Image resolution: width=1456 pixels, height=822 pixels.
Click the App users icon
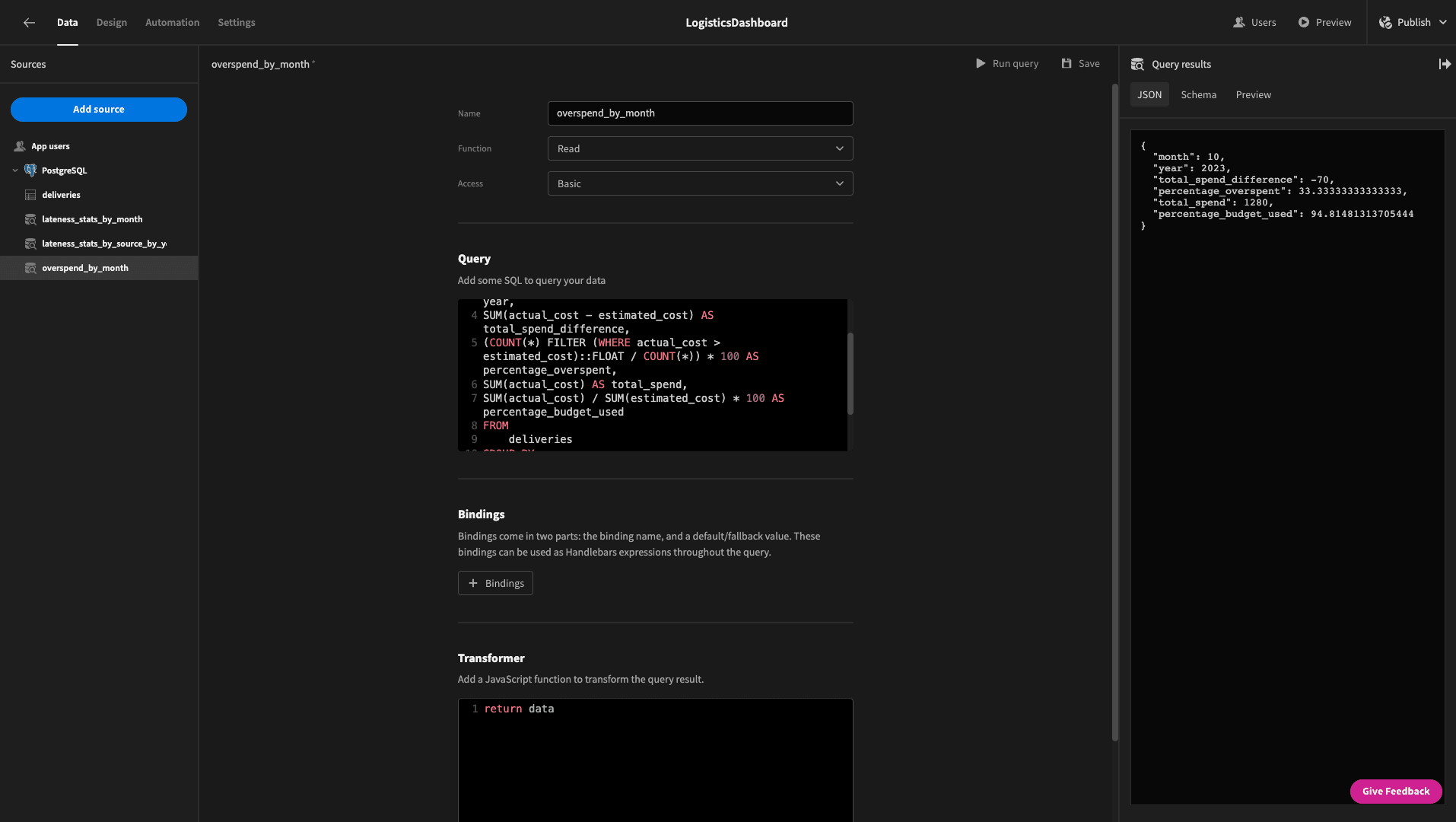tap(20, 146)
